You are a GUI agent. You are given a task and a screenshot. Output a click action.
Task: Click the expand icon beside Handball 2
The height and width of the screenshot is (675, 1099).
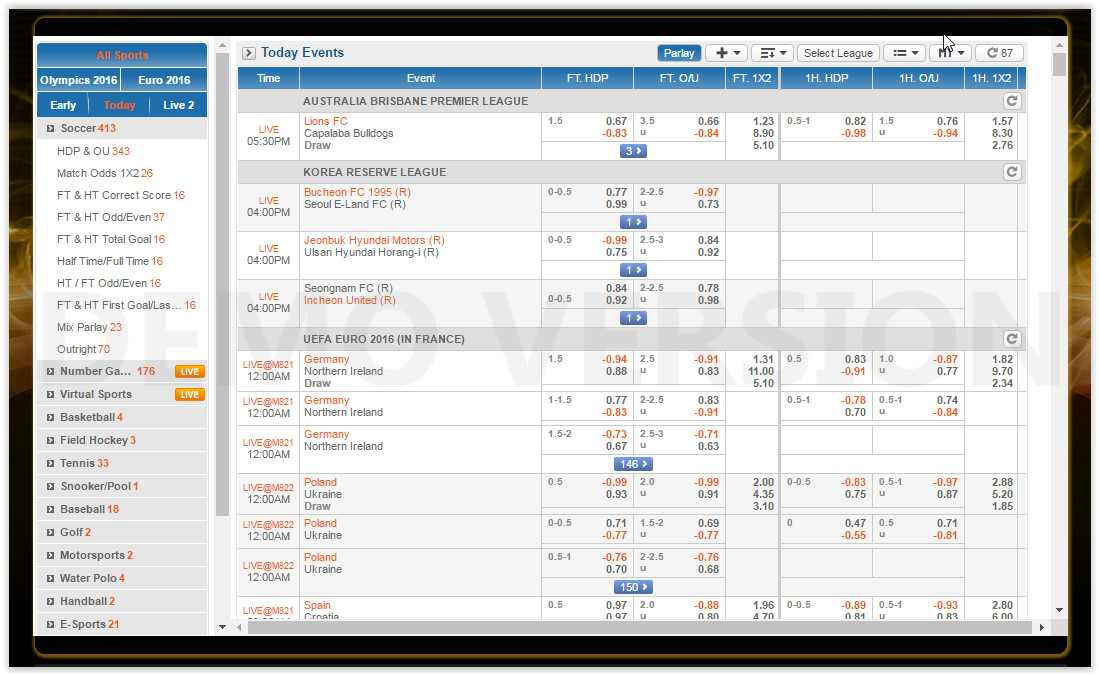(50, 601)
